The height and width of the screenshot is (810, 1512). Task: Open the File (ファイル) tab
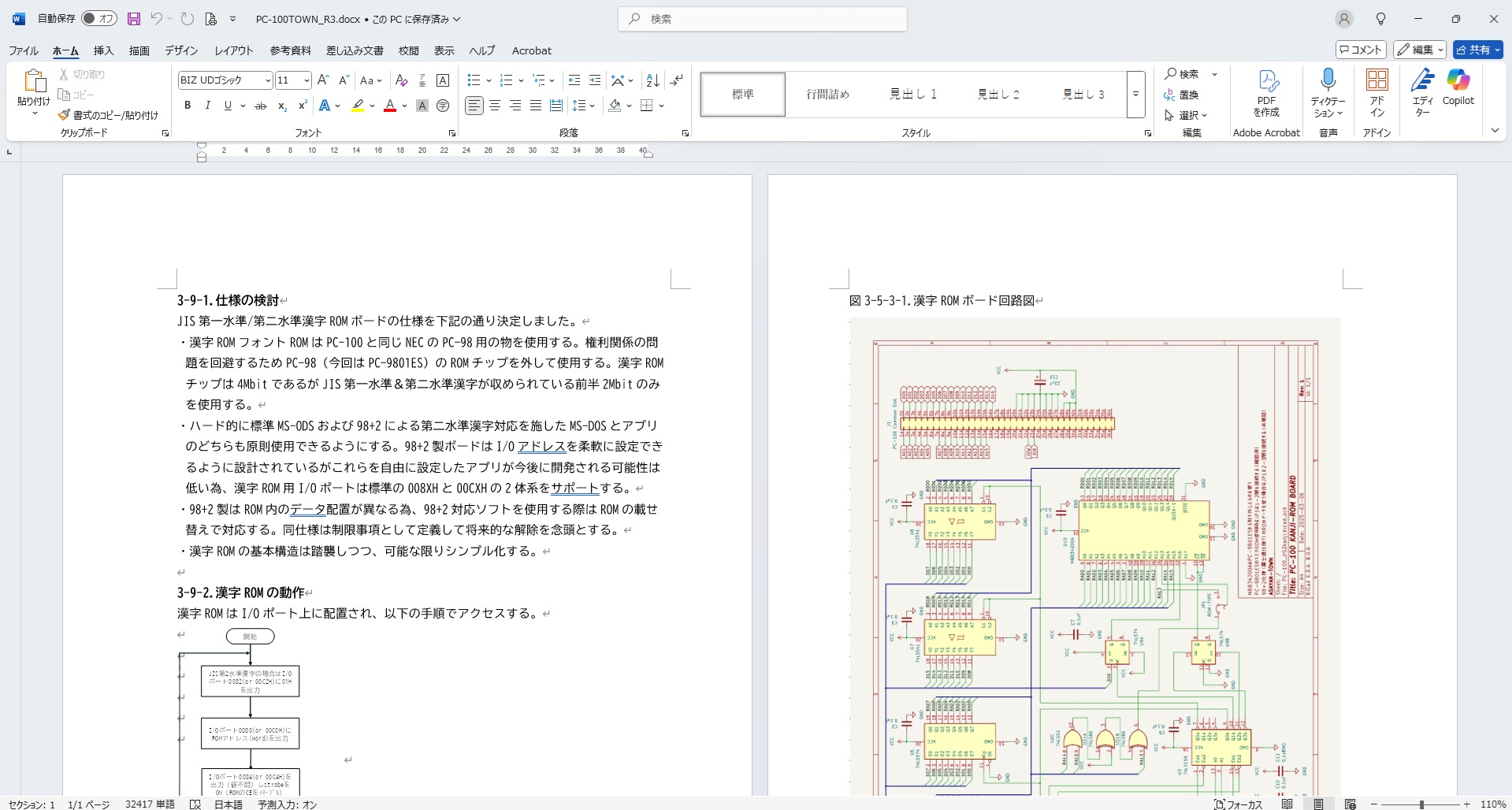[x=24, y=50]
